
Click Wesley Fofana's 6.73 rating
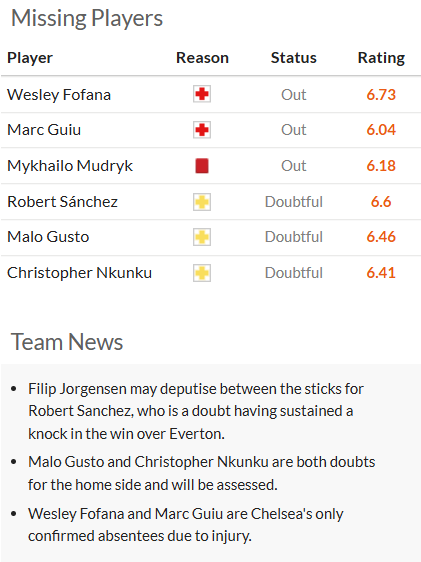[x=381, y=95]
